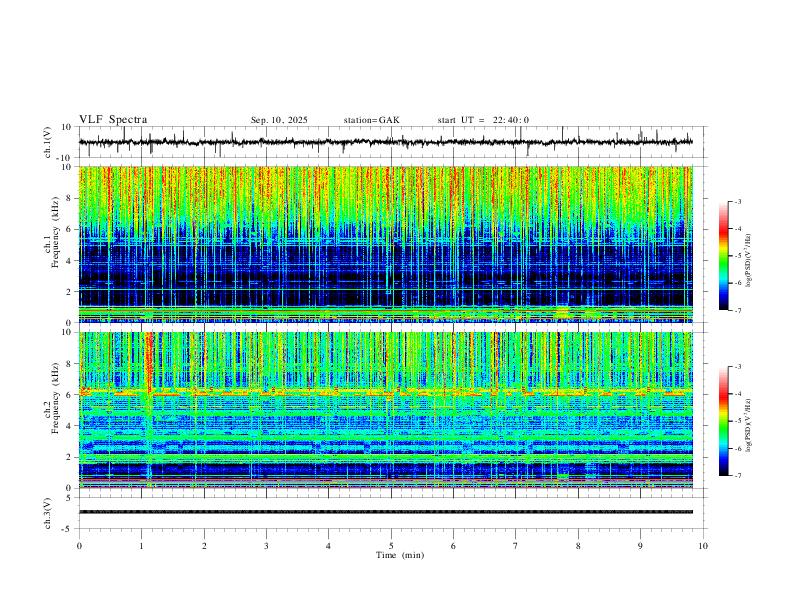Click the ch.2 spectrogram panel
Viewport: 792px width, 612px height.
click(x=386, y=410)
